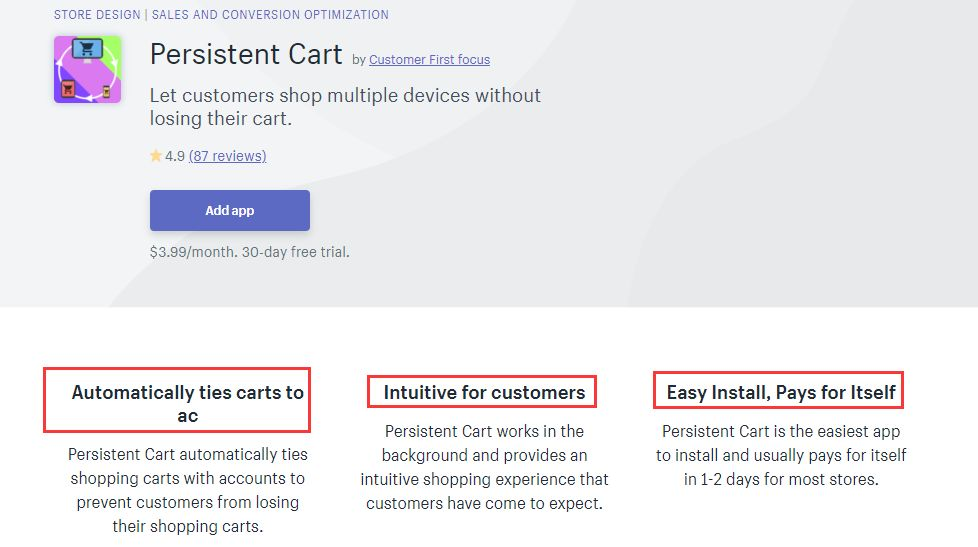The image size is (978, 547).
Task: Select the 'Intuitive for customers' heading
Action: pos(484,392)
